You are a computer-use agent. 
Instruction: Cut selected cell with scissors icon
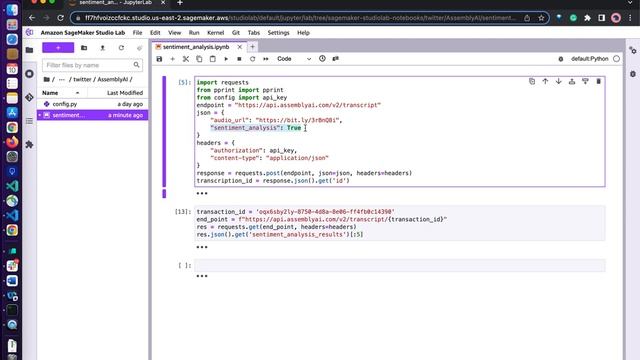point(186,59)
